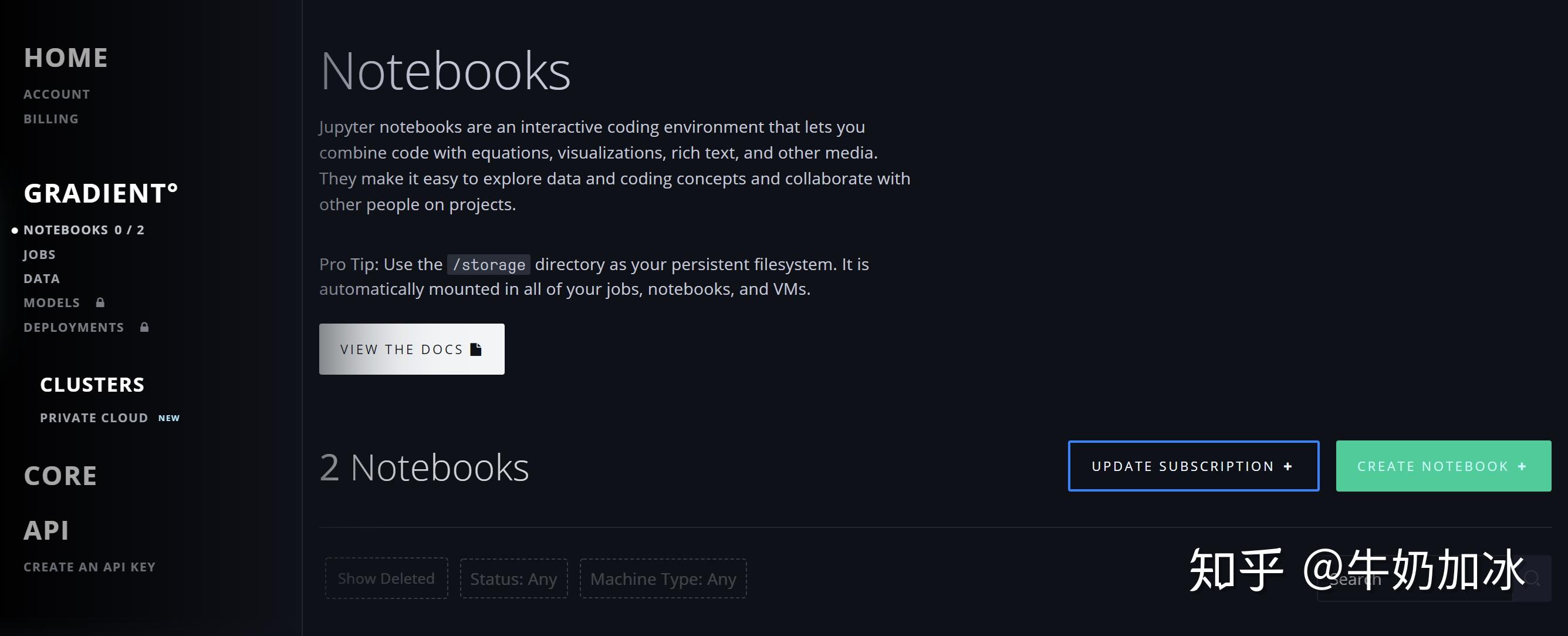Click the plus icon on Create Notebook
This screenshot has width=1568, height=636.
1522,466
